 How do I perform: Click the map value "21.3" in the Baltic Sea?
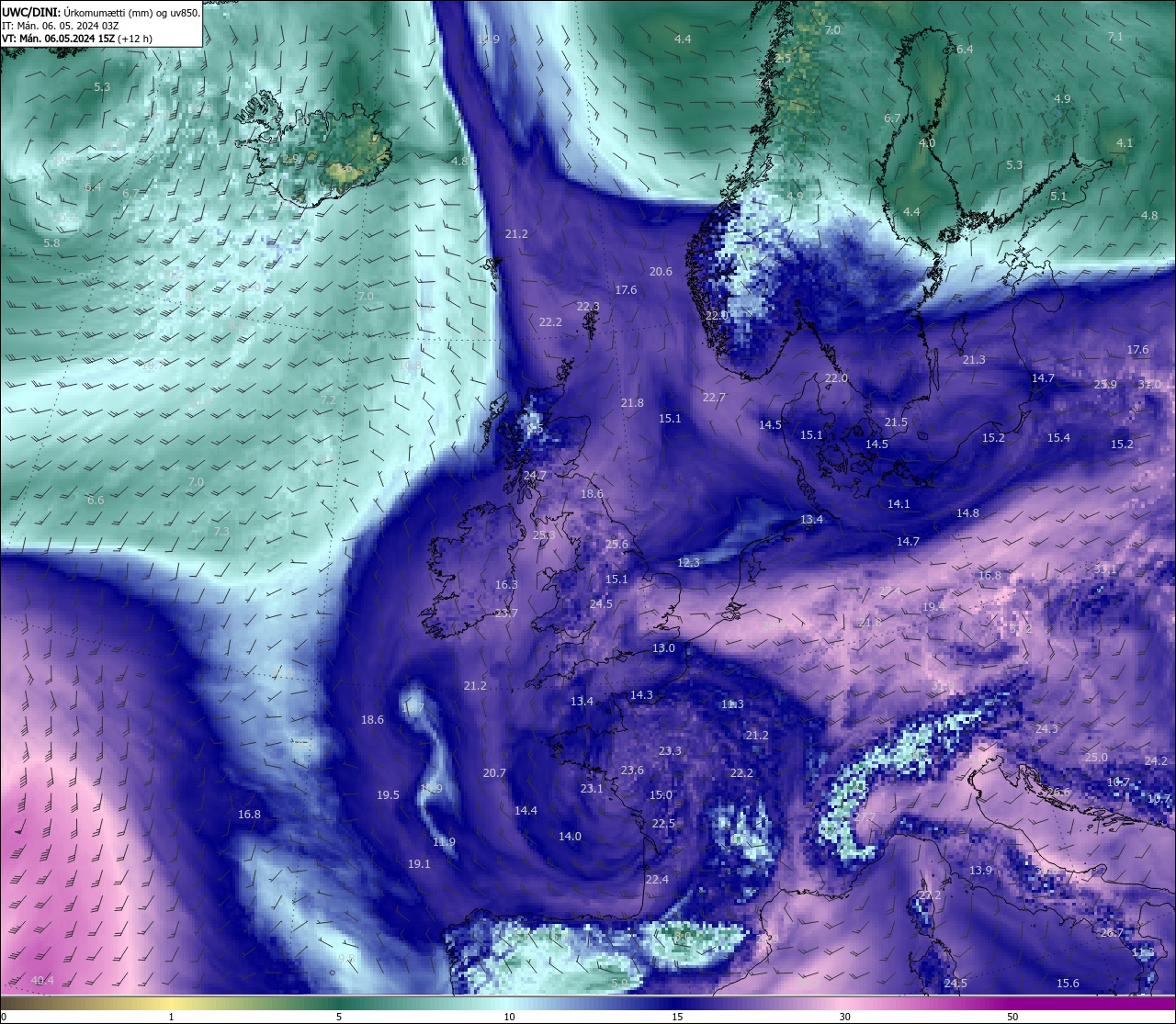[974, 359]
